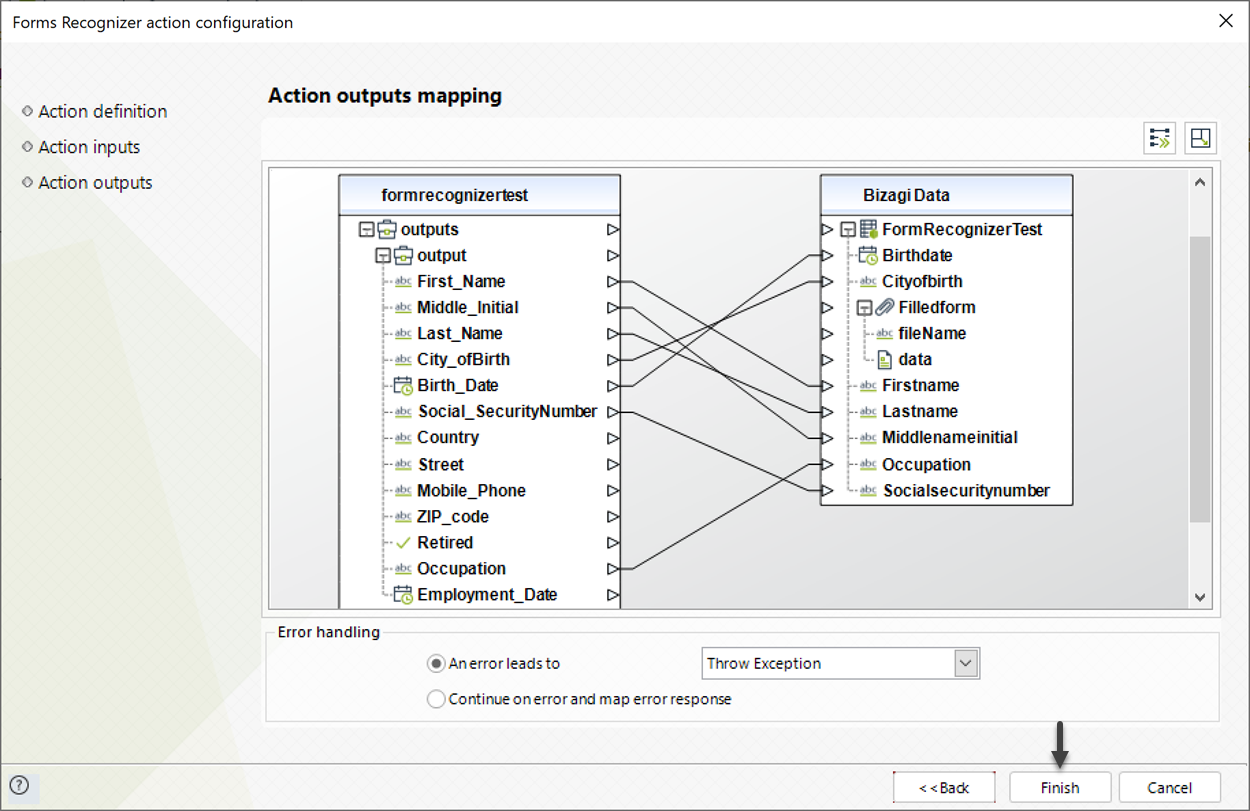Select 'An error leads to' radio option
The width and height of the screenshot is (1250, 811).
coord(436,663)
